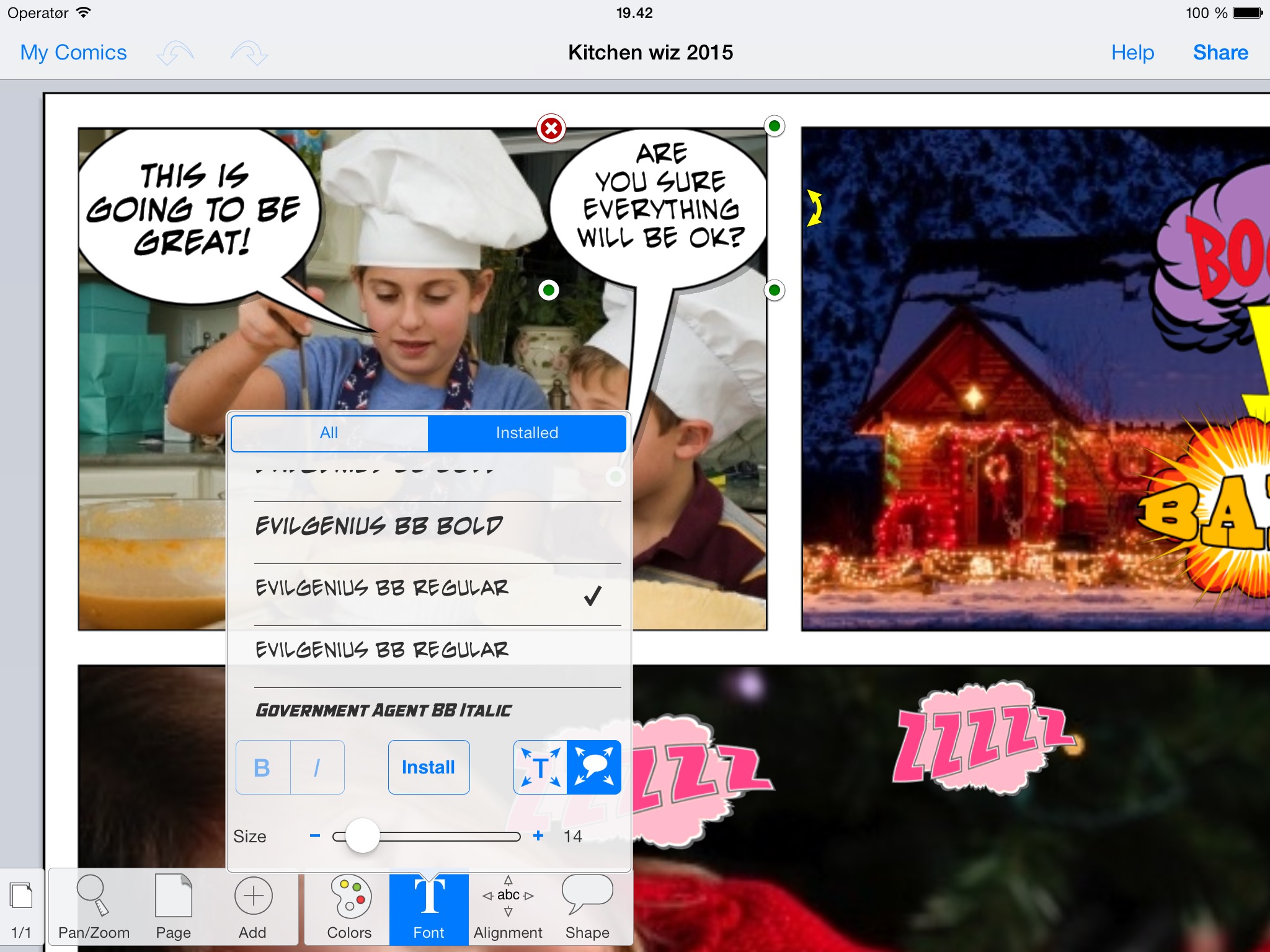Image resolution: width=1270 pixels, height=952 pixels.
Task: Toggle italic I formatting
Action: click(x=317, y=767)
